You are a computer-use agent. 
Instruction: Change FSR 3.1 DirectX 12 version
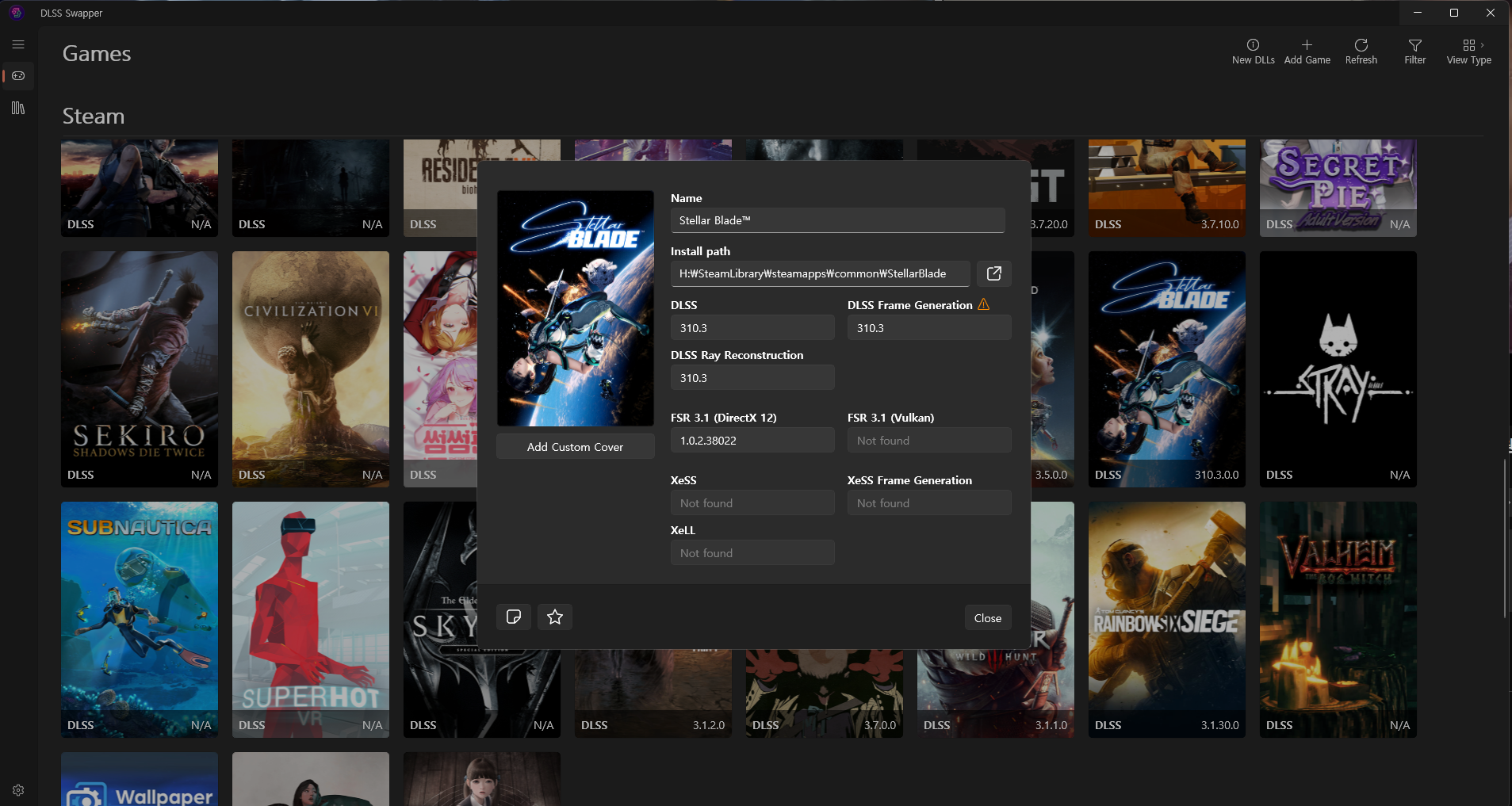[x=752, y=441]
